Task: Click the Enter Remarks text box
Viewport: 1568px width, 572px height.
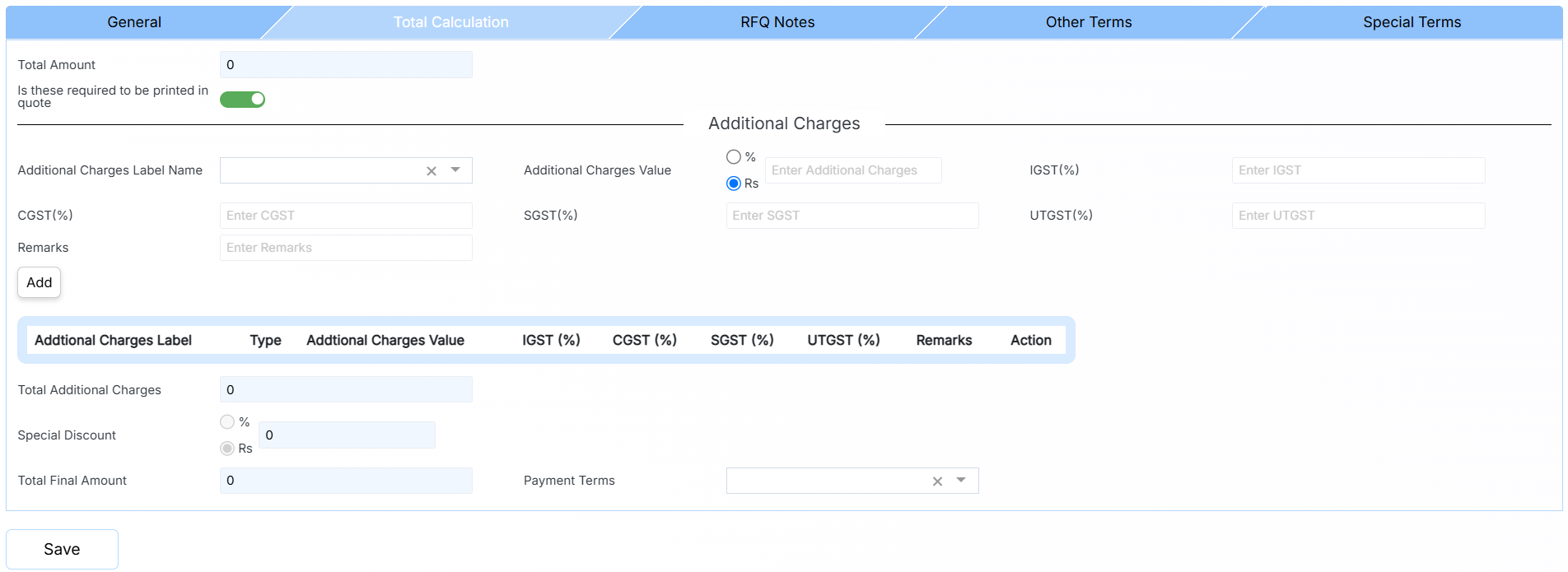Action: click(346, 248)
